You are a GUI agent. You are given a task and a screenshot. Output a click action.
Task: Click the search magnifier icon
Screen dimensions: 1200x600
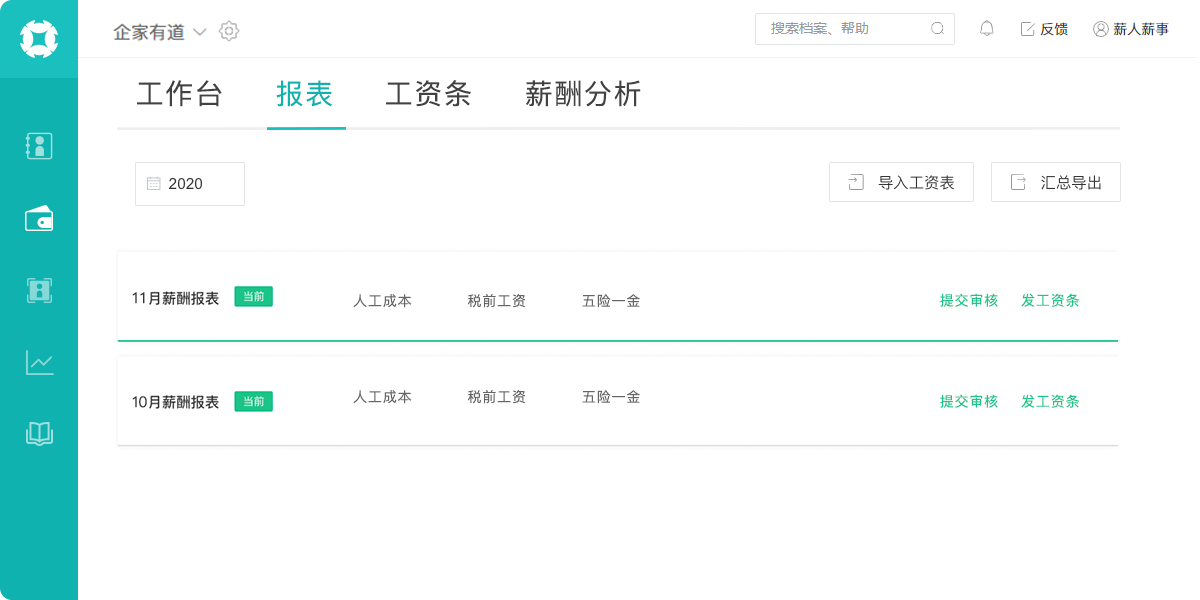937,29
